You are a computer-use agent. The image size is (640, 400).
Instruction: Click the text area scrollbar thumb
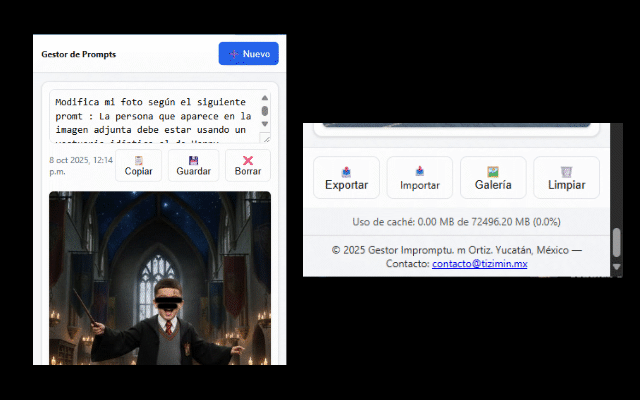tap(265, 111)
